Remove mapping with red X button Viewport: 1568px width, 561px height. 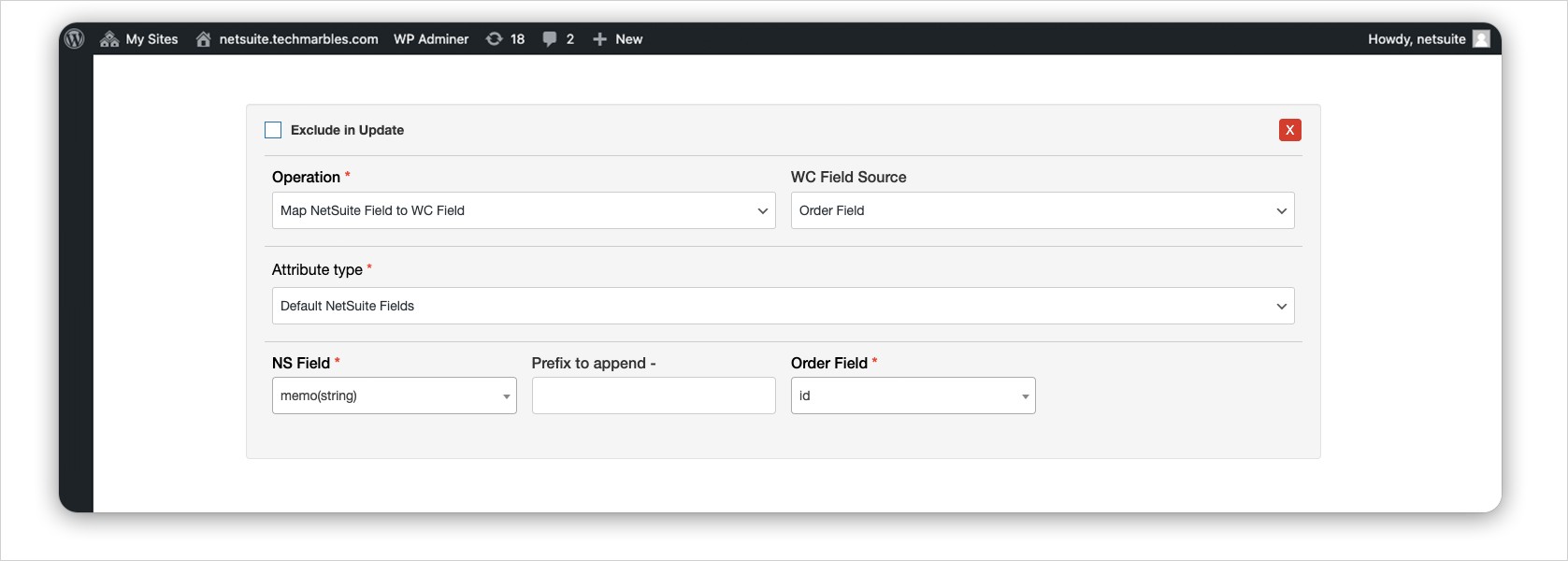(x=1289, y=130)
